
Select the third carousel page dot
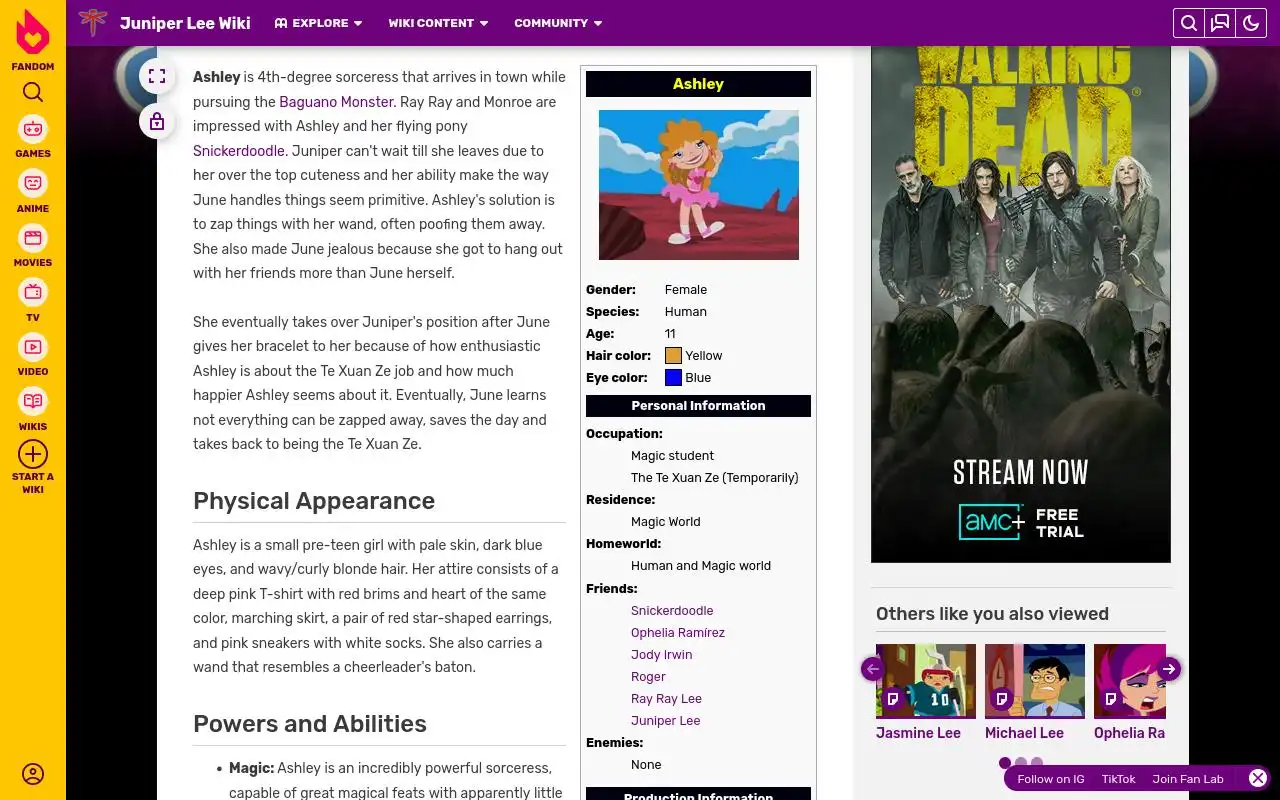click(x=1037, y=763)
